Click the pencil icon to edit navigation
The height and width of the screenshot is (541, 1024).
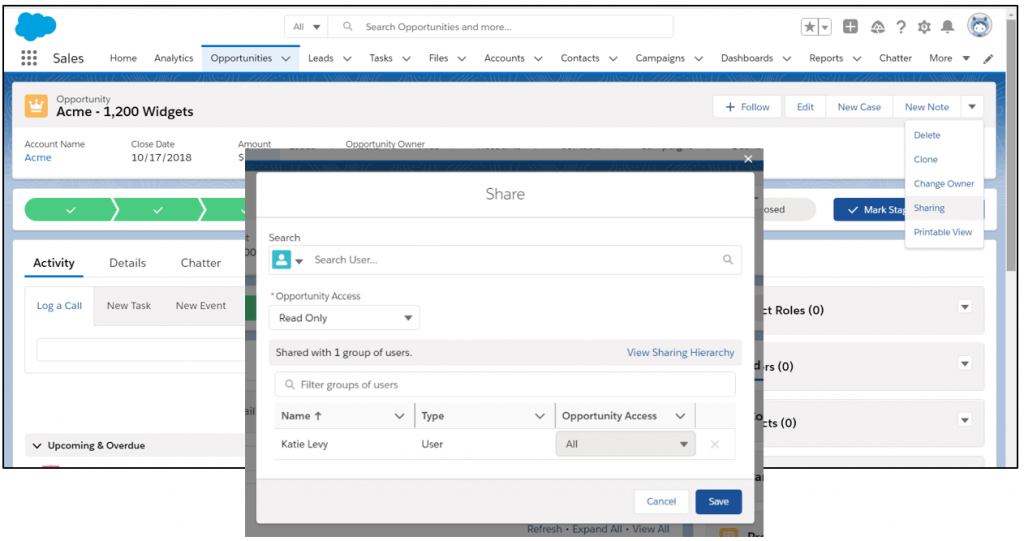989,59
